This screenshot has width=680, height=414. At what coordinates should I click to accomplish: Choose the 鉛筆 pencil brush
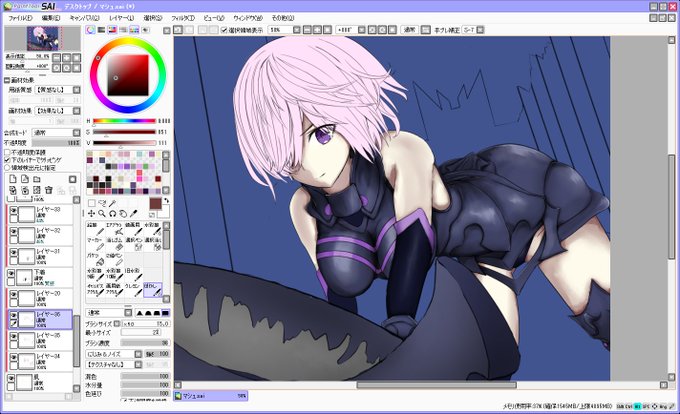coord(95,229)
